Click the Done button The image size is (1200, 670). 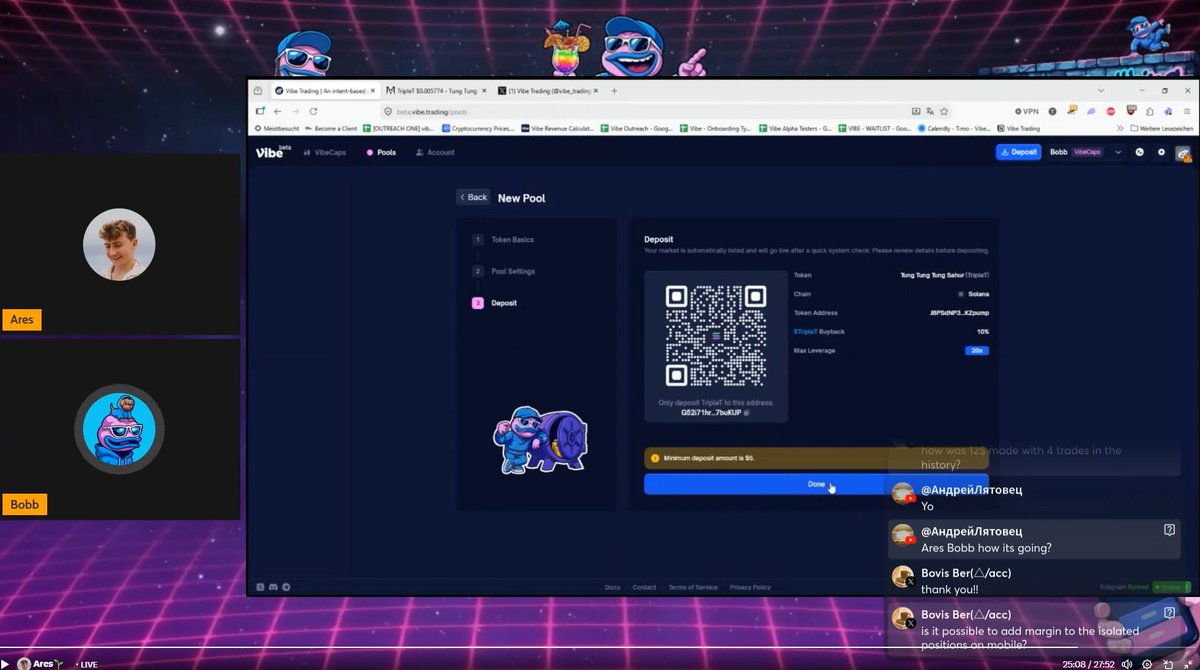(816, 484)
